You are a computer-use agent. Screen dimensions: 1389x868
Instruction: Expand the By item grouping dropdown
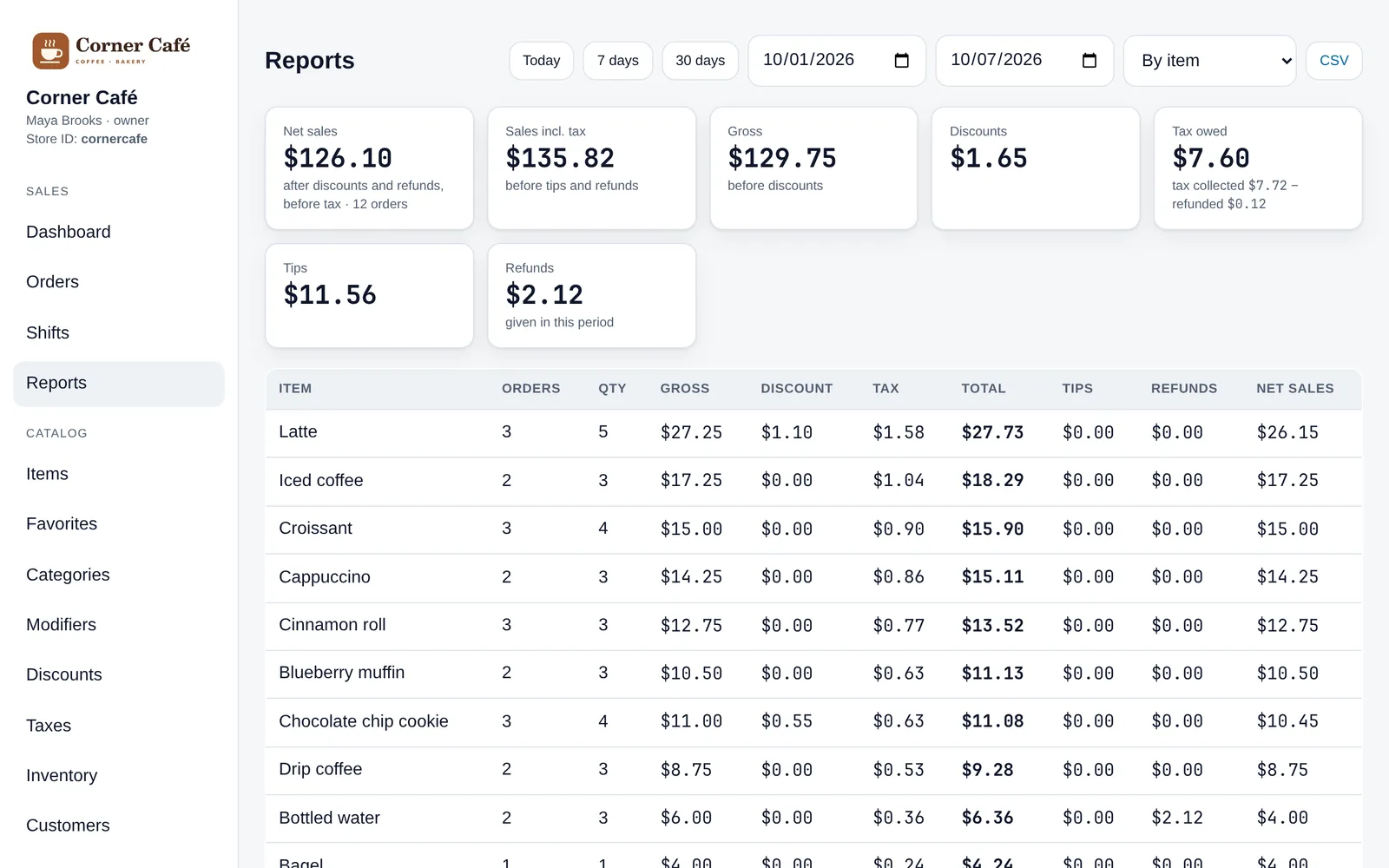click(1209, 61)
